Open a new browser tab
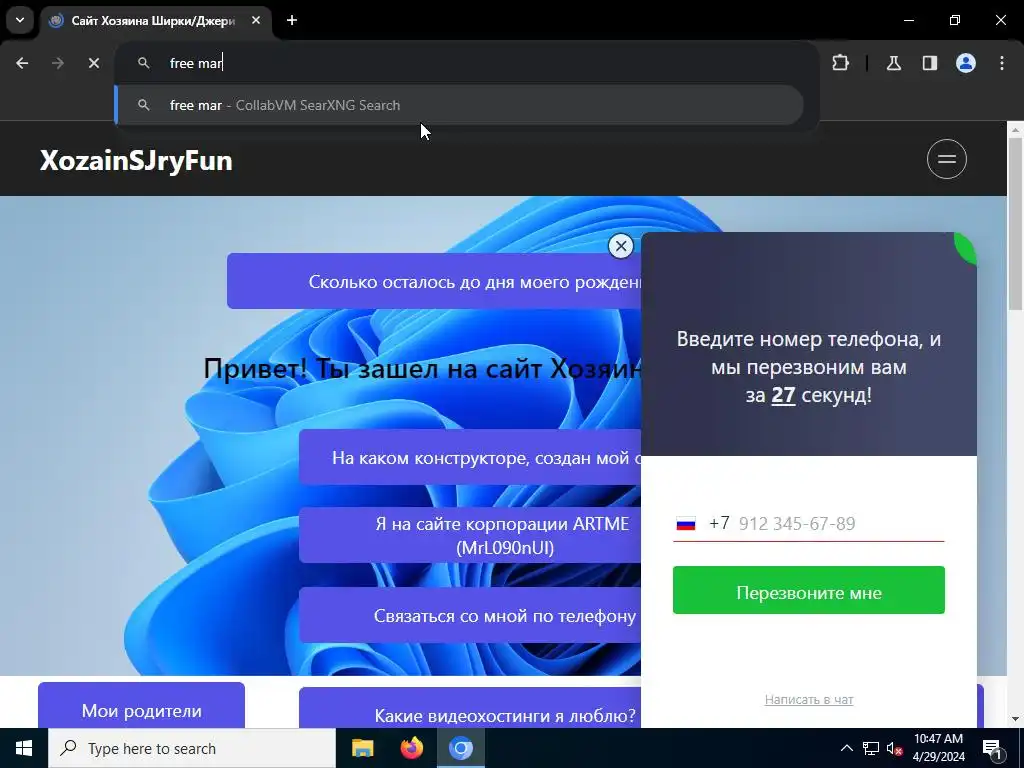1024x768 pixels. pos(292,20)
